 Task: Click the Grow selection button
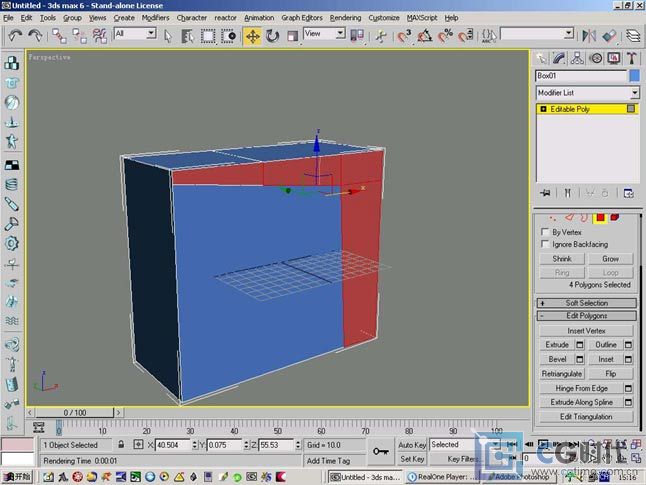click(x=610, y=259)
